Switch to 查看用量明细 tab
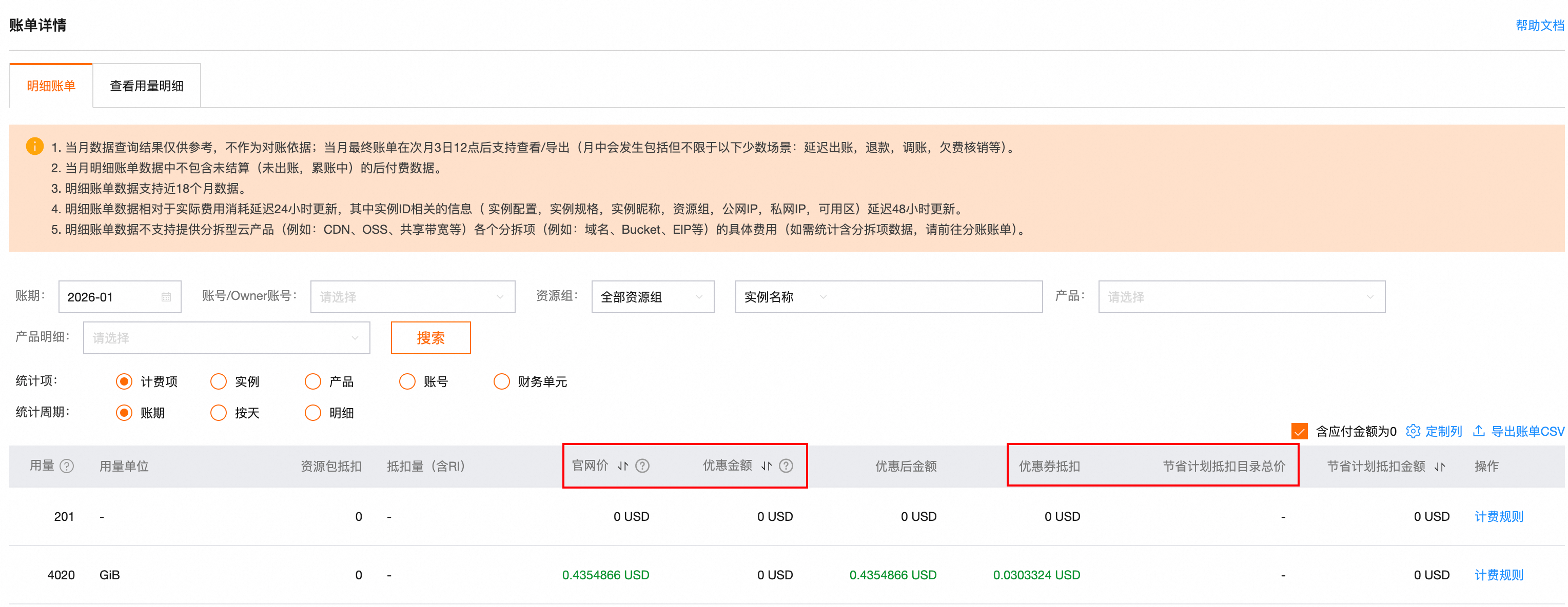The height and width of the screenshot is (607, 1568). tap(146, 86)
